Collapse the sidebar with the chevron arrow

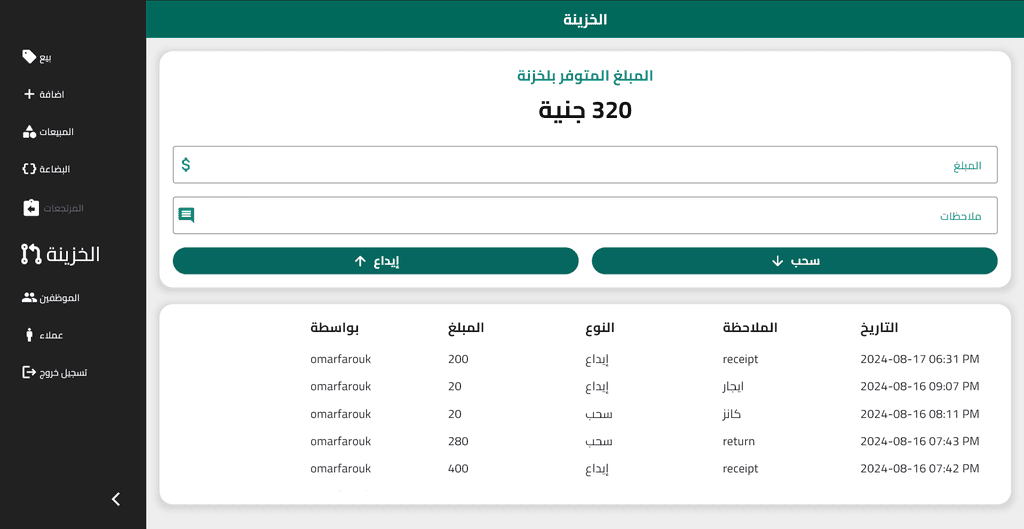coord(116,499)
